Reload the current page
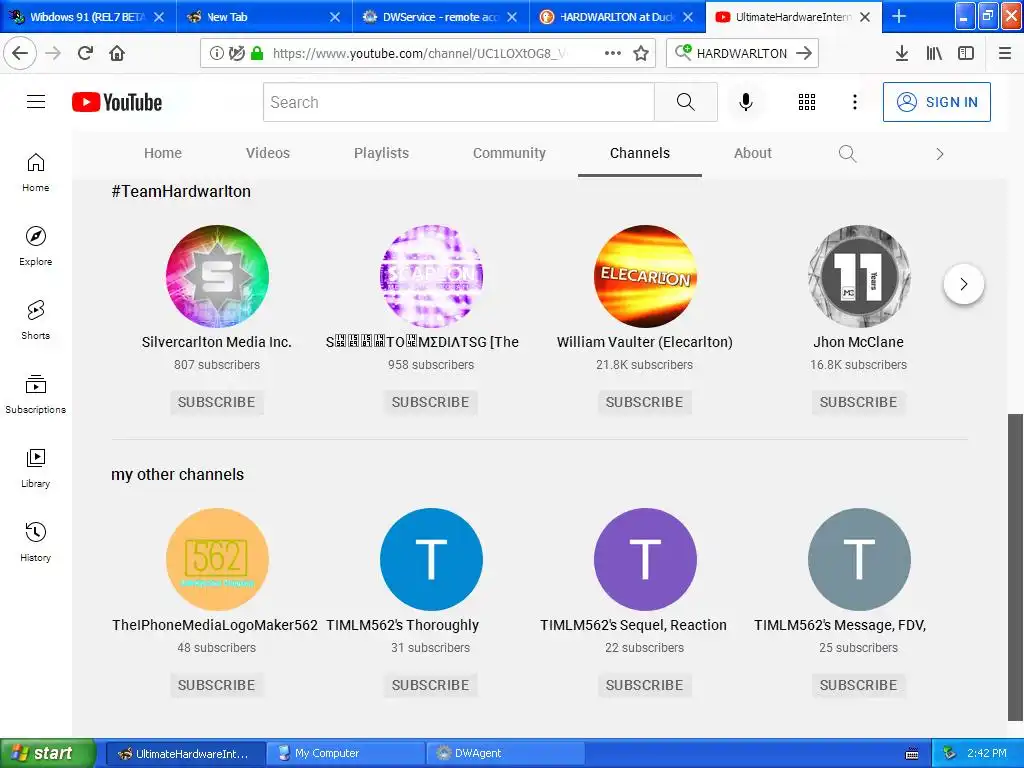 pos(85,53)
